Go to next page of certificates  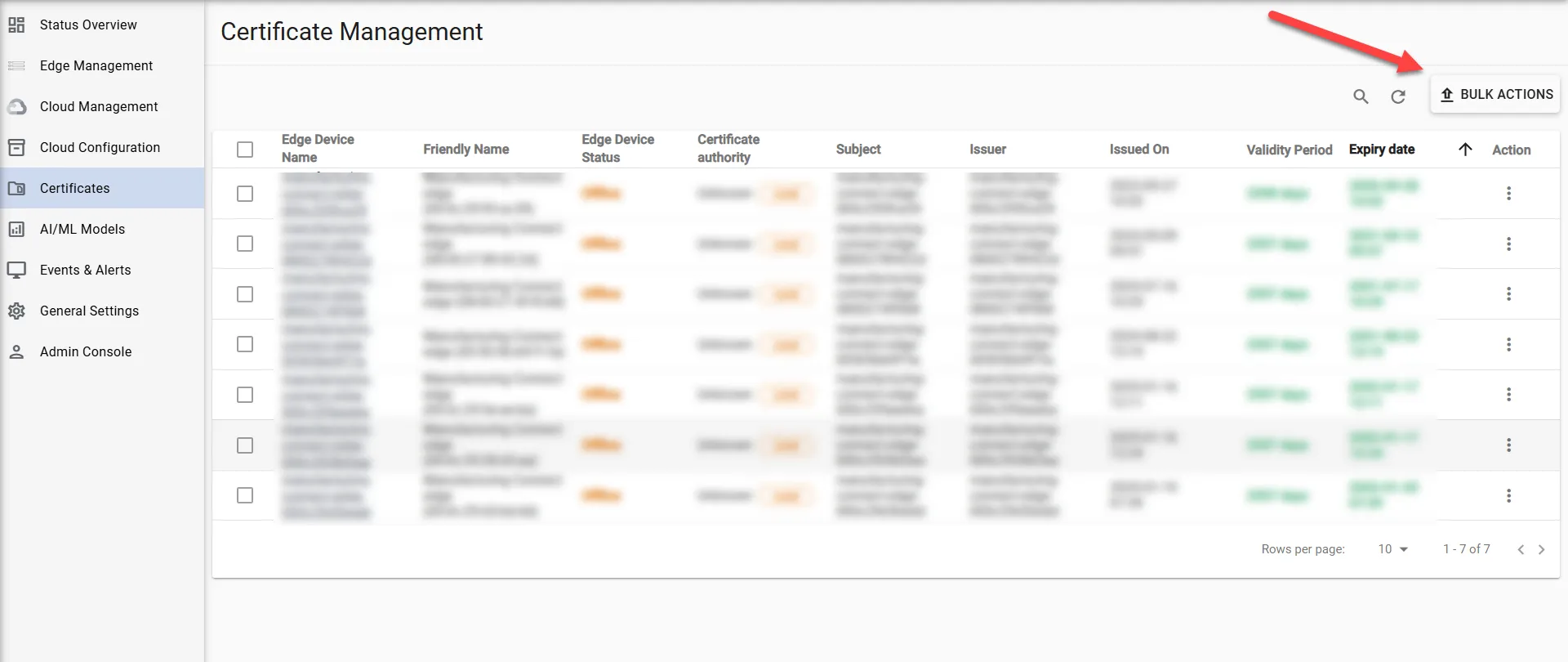tap(1542, 549)
